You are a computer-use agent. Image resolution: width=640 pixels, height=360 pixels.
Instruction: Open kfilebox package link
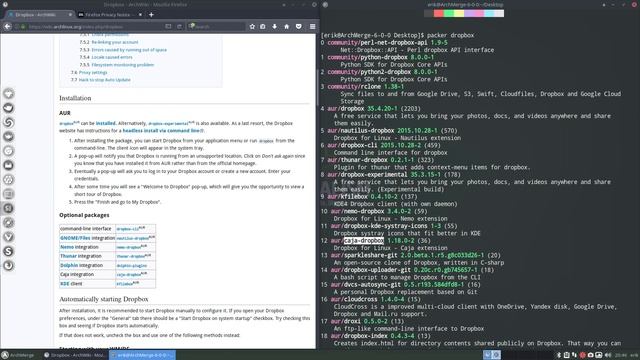click(125, 284)
